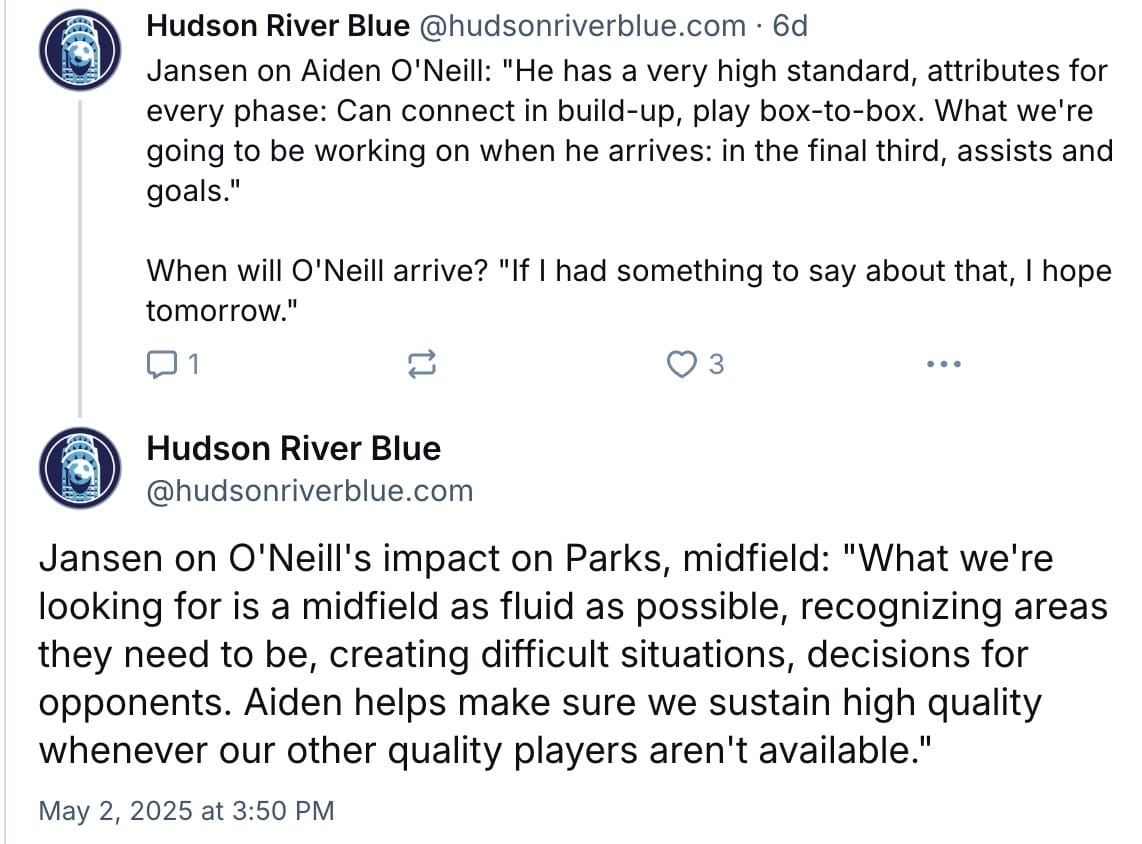Click the bold author name above the midfield post

[x=294, y=449]
